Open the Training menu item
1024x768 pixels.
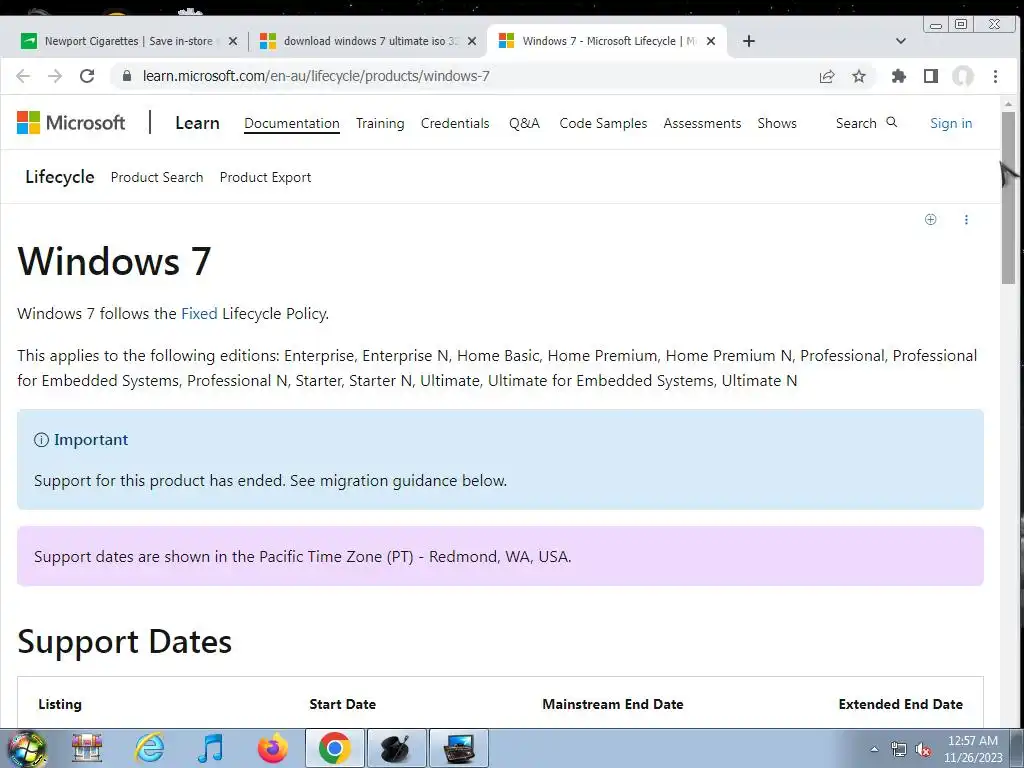[x=380, y=123]
